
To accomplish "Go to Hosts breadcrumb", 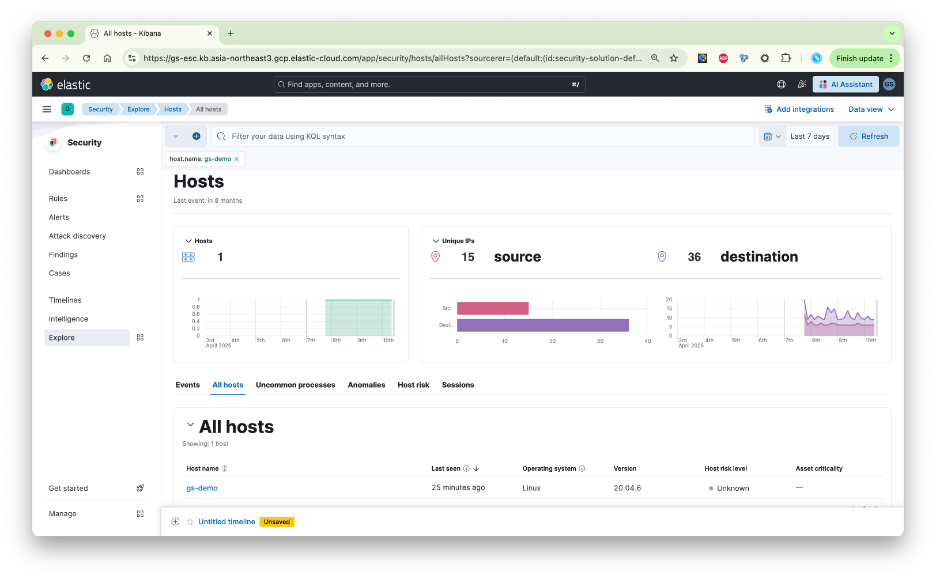I will point(173,110).
